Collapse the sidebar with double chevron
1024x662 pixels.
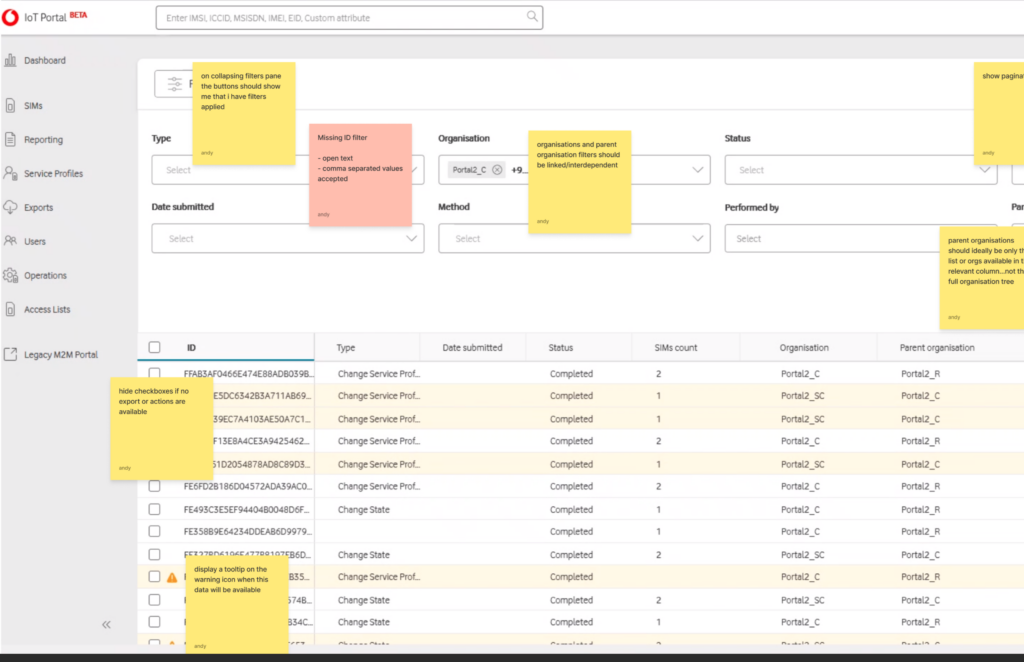point(106,625)
